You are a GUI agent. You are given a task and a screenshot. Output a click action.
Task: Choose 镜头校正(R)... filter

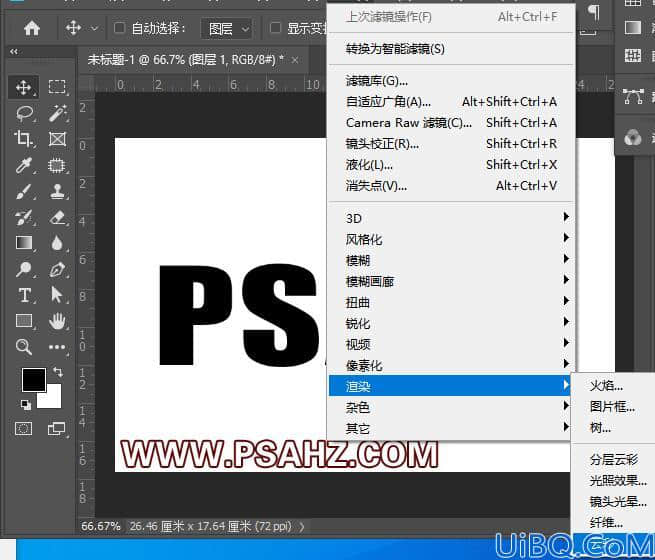tap(451, 144)
